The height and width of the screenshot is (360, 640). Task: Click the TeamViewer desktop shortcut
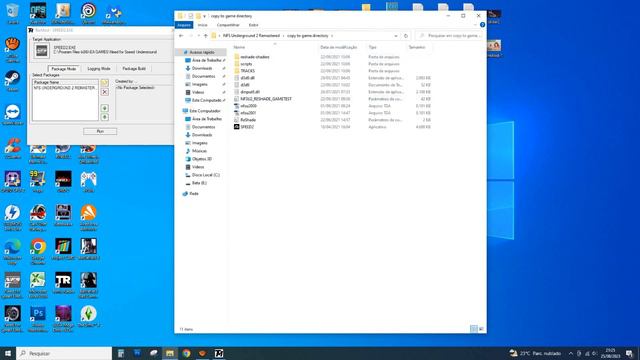[13, 114]
